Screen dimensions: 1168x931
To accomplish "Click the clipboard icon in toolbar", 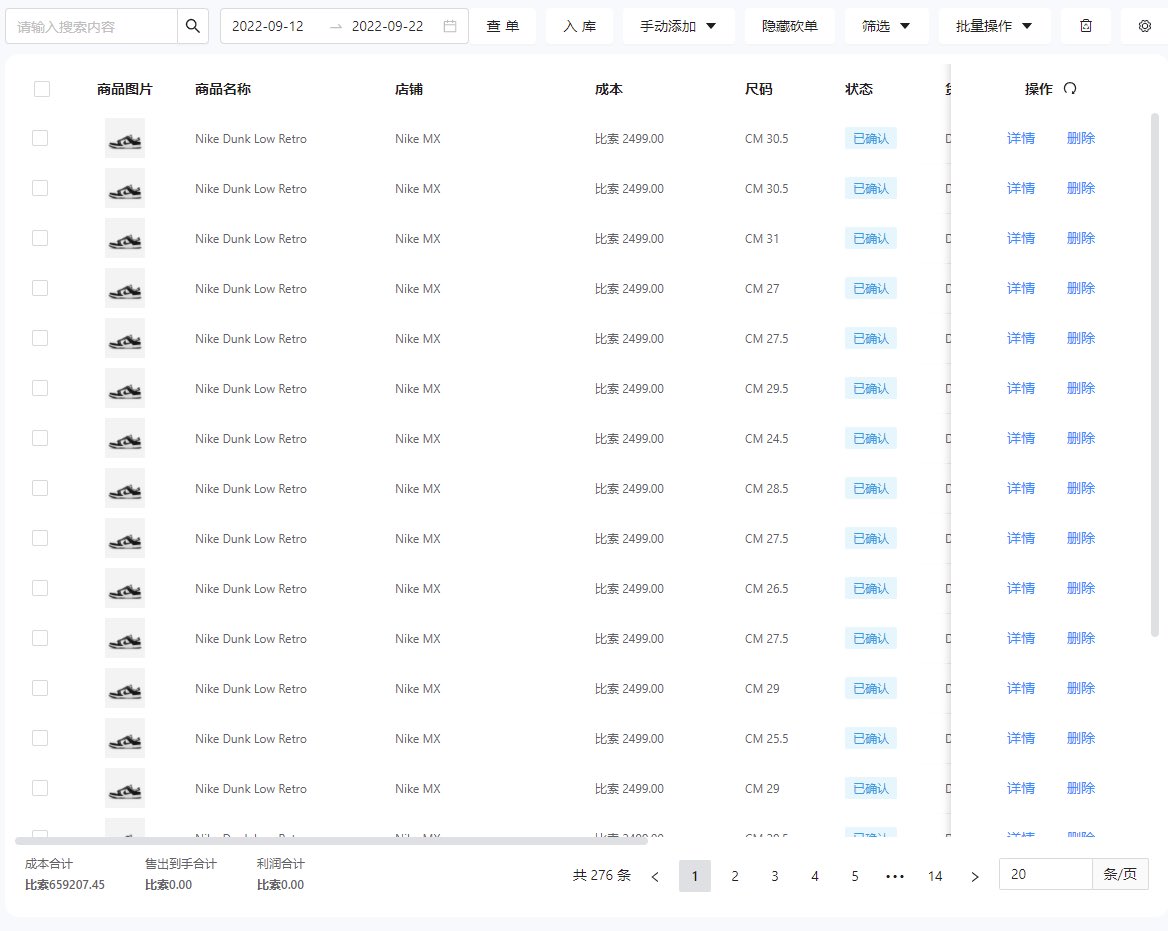I will (1086, 26).
